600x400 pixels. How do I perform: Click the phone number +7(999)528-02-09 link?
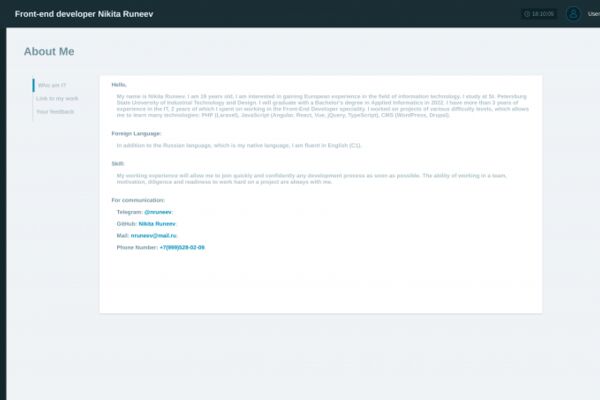(x=182, y=248)
